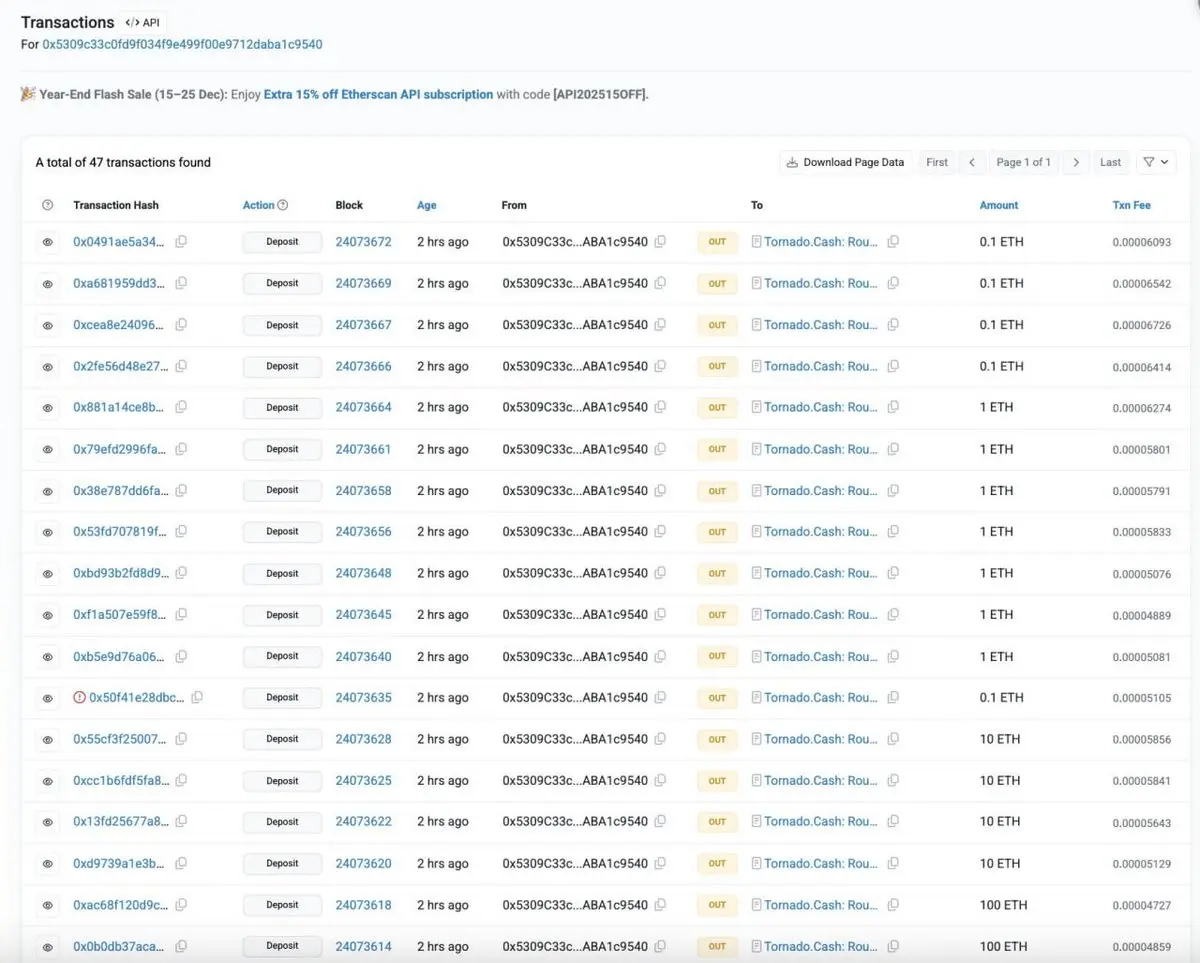Screen dimensions: 1200x963
Task: Open block 24073672
Action: point(363,242)
